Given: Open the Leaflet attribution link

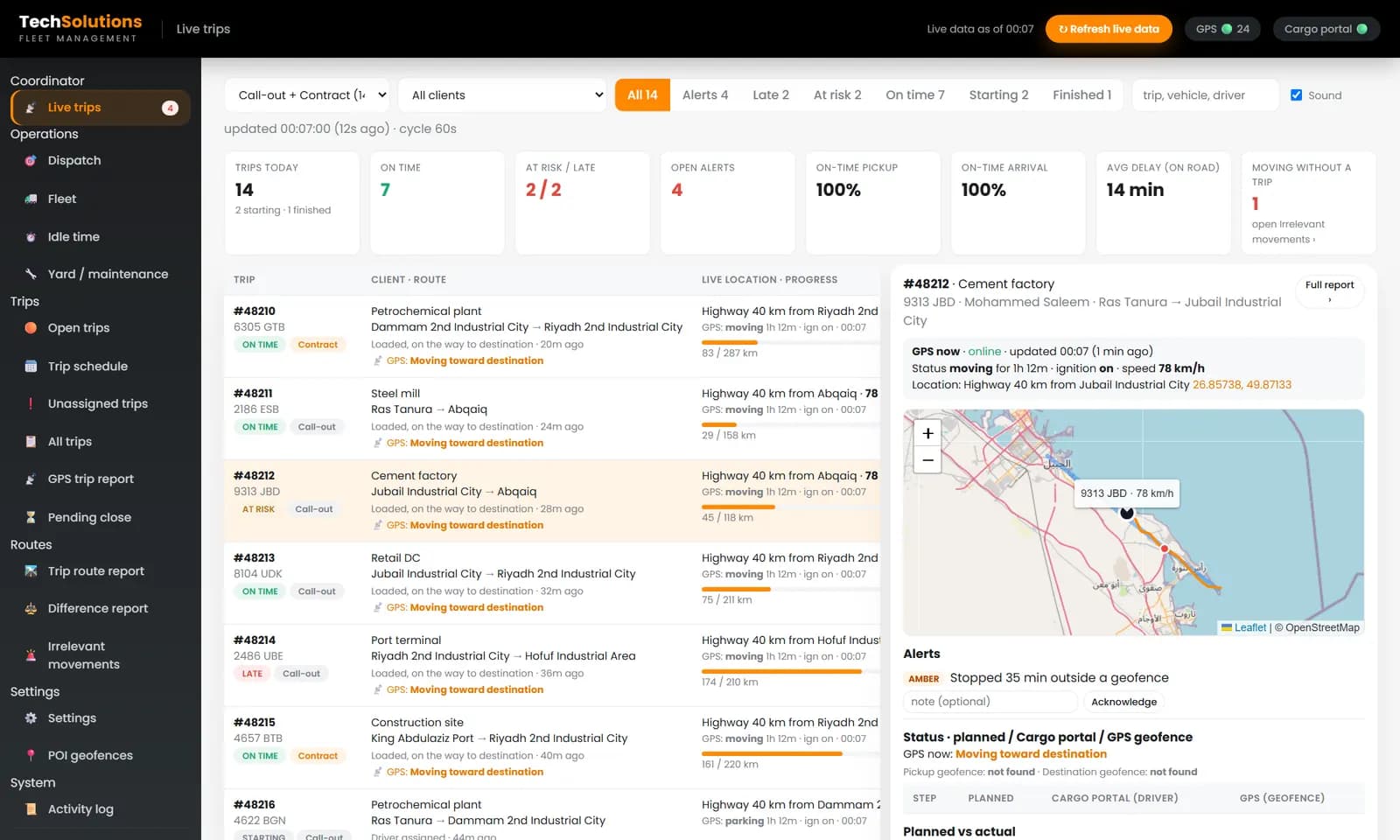Looking at the screenshot, I should (x=1243, y=627).
